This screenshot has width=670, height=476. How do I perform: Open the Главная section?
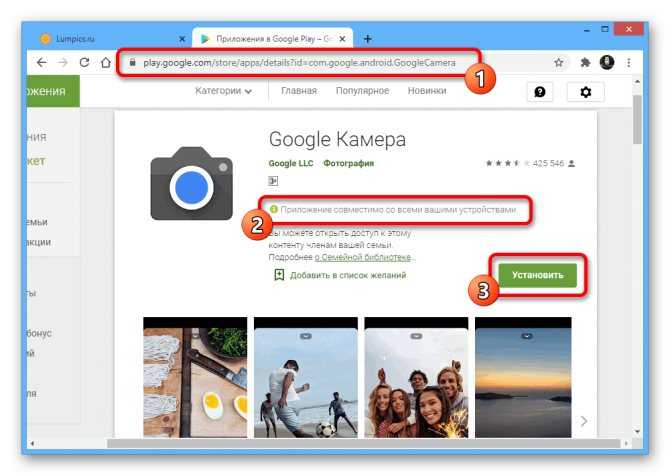coord(299,91)
